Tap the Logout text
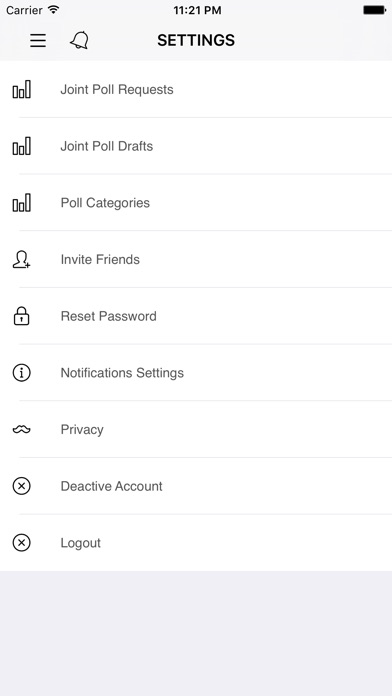The width and height of the screenshot is (392, 696). point(81,543)
